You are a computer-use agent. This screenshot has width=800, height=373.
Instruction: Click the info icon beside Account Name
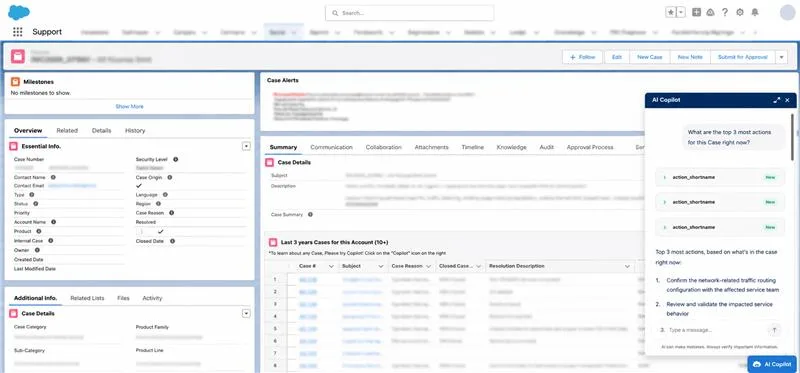pos(54,222)
